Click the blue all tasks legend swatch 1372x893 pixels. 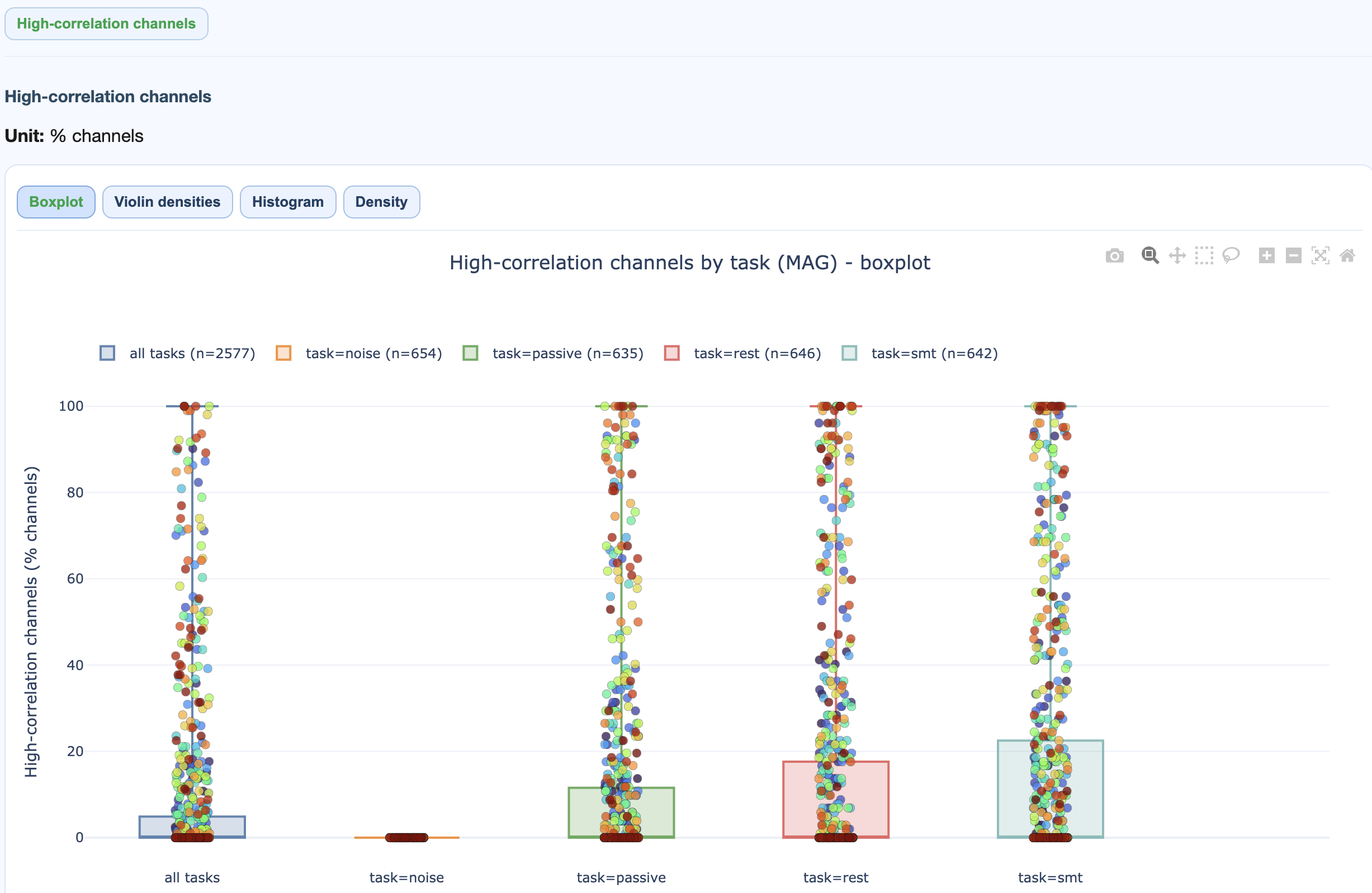[x=107, y=353]
